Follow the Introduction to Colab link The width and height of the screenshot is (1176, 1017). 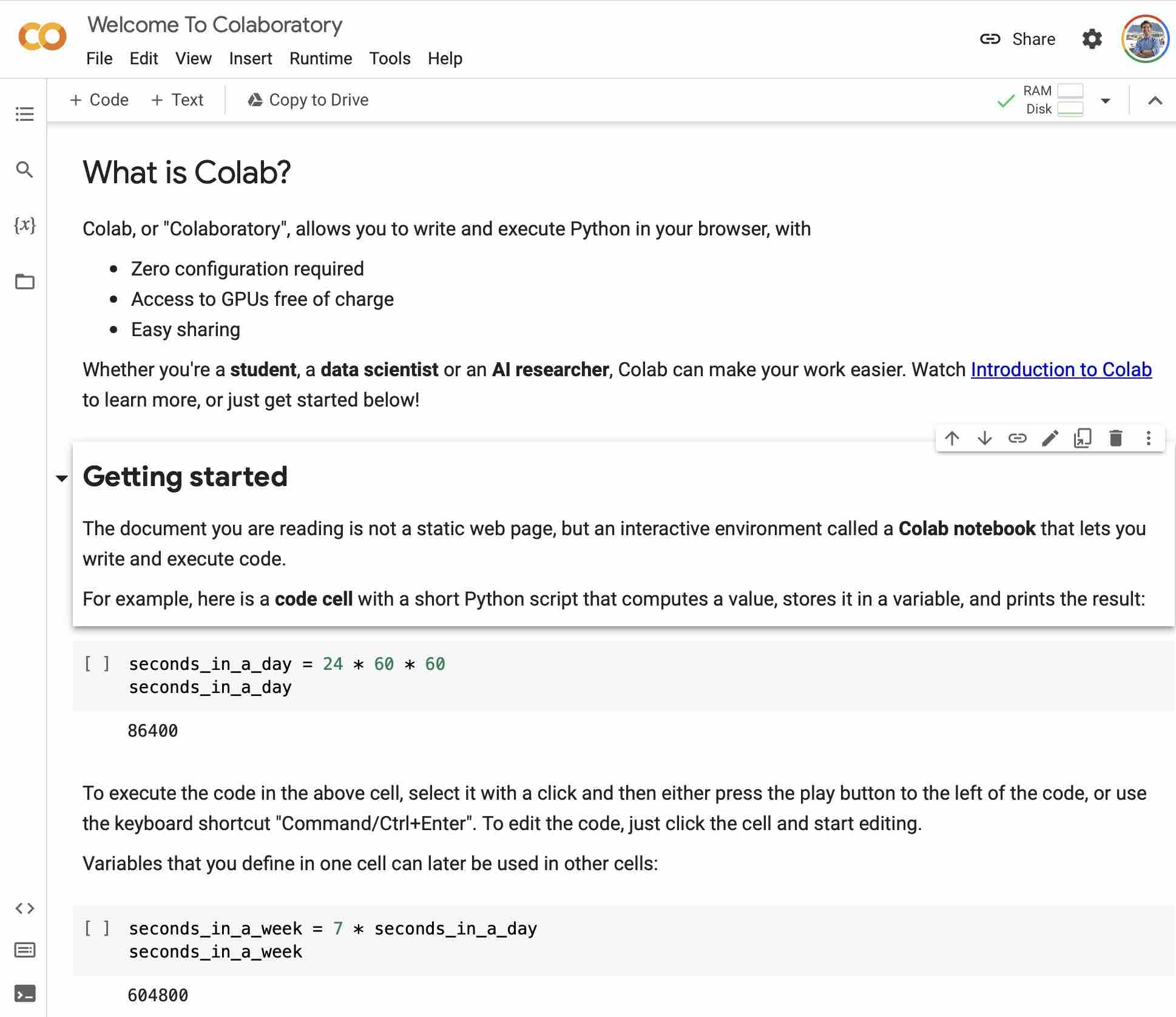point(1061,370)
